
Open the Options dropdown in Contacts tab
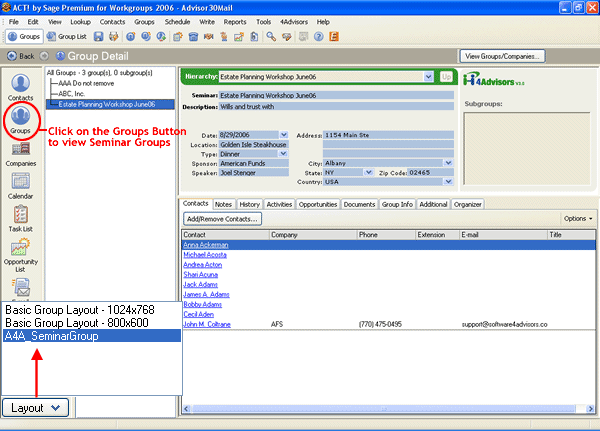click(578, 219)
